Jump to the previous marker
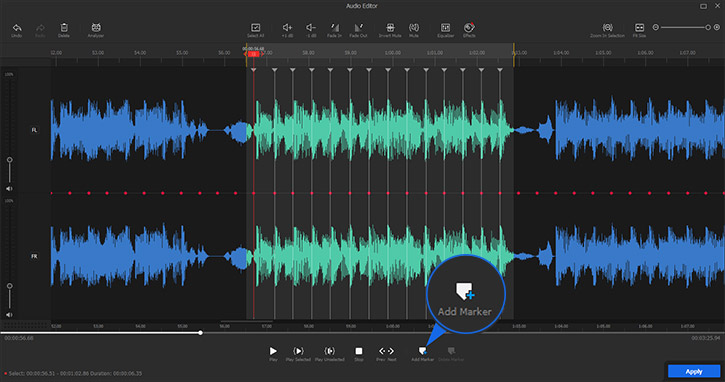The image size is (725, 382). (x=381, y=351)
